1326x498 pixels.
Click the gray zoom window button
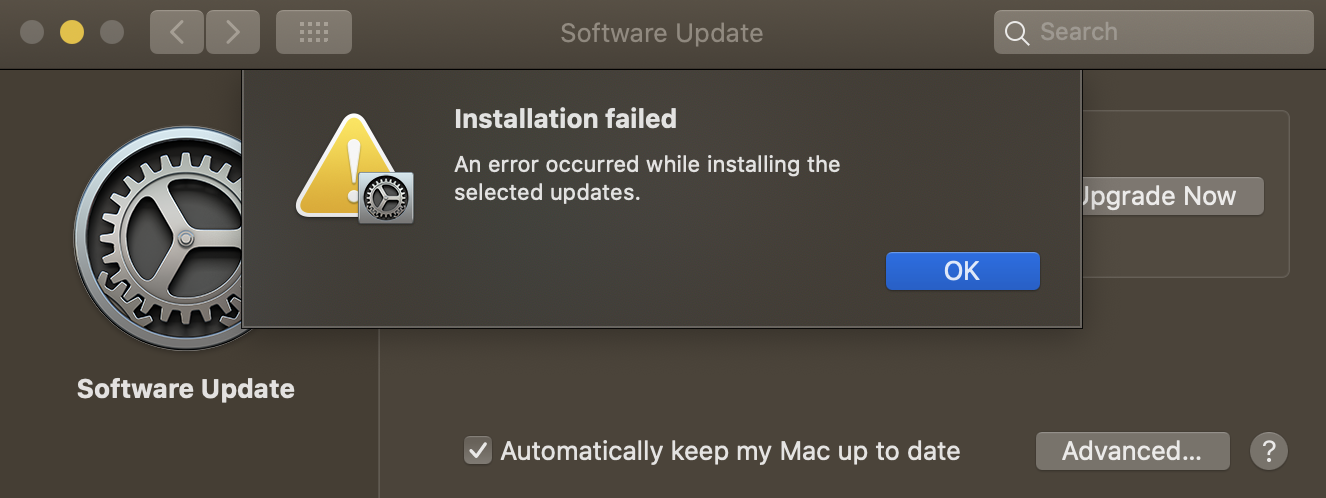tap(112, 32)
